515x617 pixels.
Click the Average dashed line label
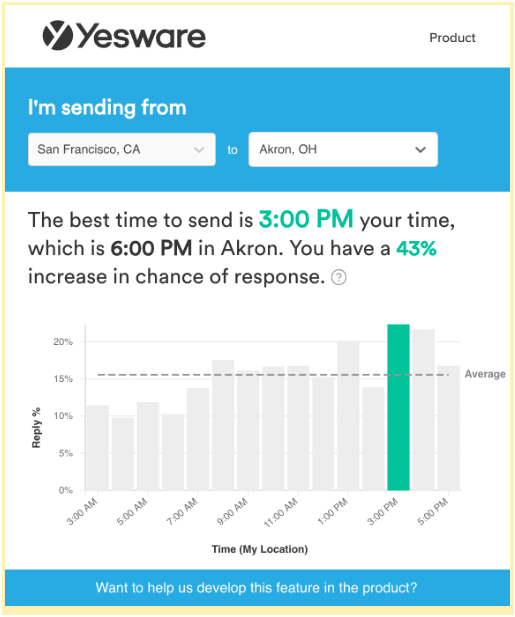coord(485,374)
